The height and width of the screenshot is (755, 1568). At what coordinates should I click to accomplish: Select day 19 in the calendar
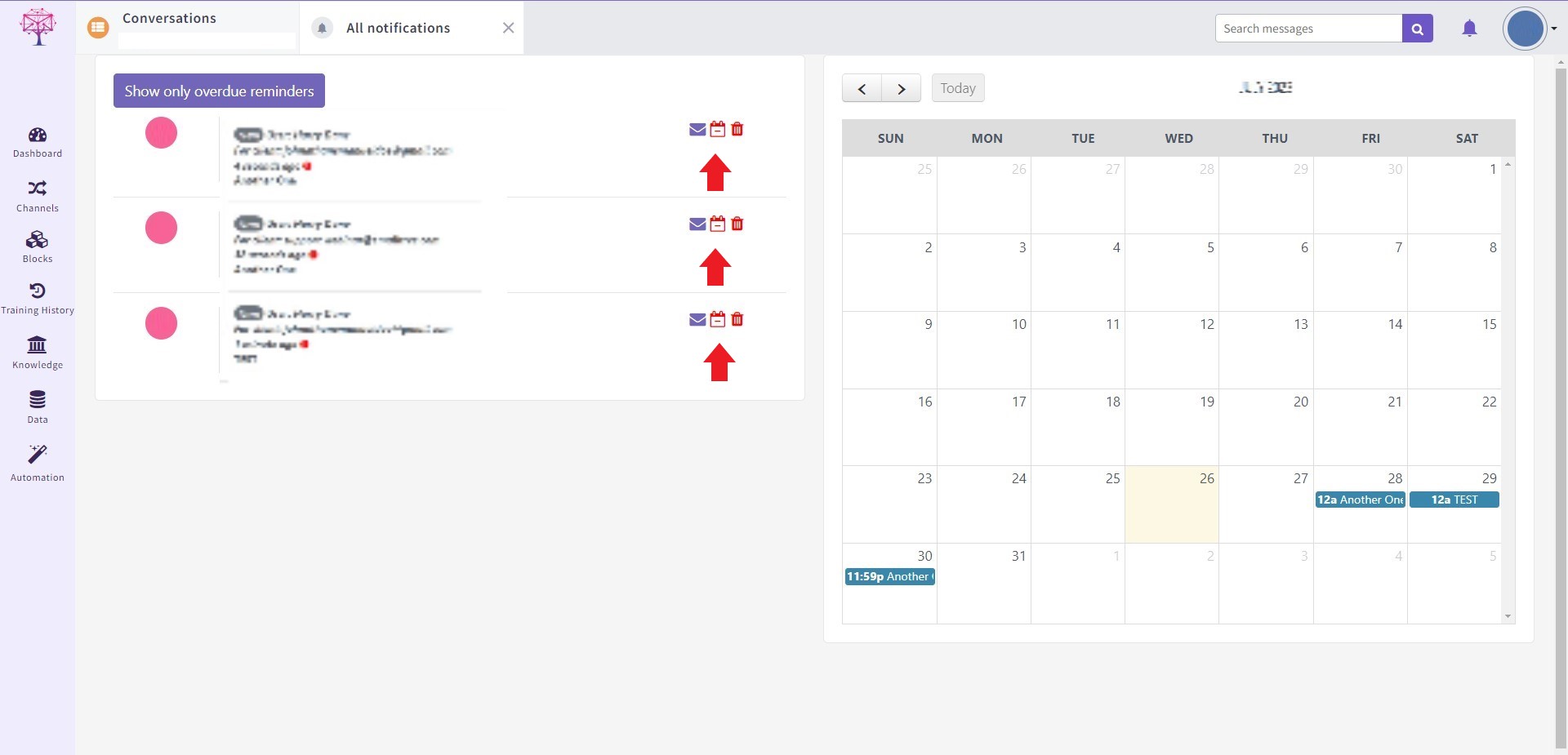click(x=1172, y=428)
